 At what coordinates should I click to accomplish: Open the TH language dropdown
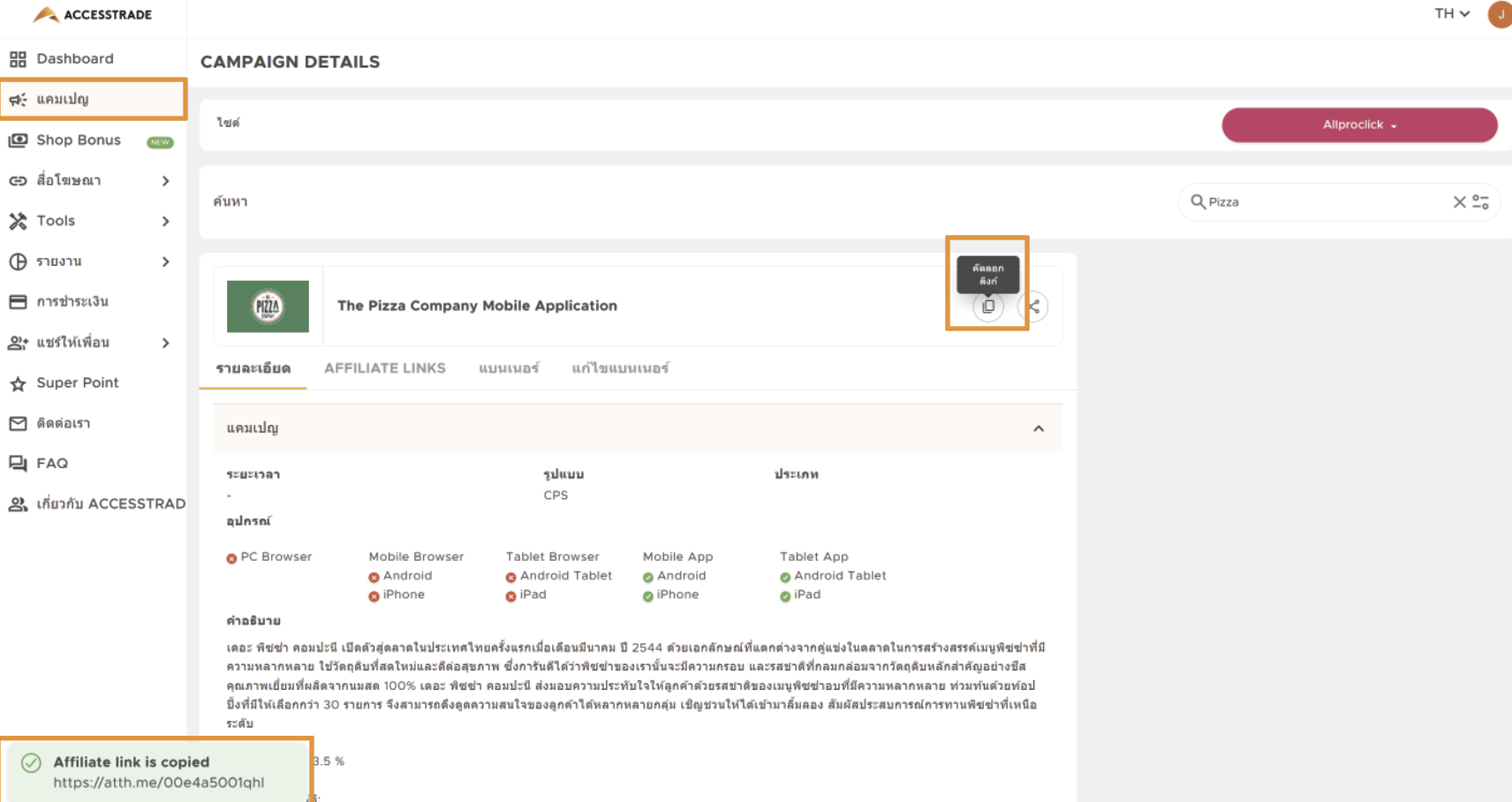coord(1452,13)
